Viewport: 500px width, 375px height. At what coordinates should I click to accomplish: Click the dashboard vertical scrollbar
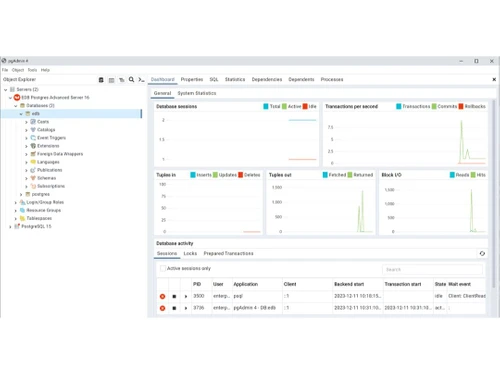[x=493, y=193]
